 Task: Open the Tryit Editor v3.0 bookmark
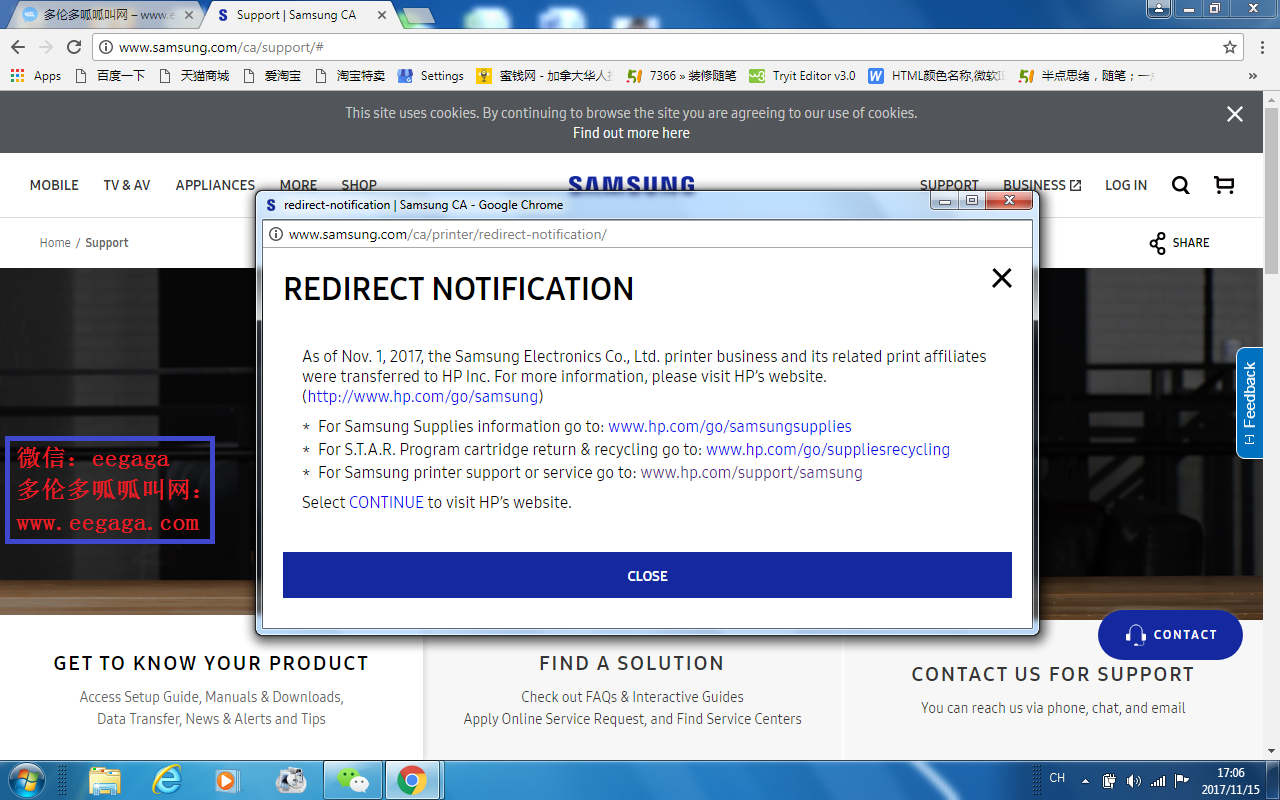click(803, 76)
